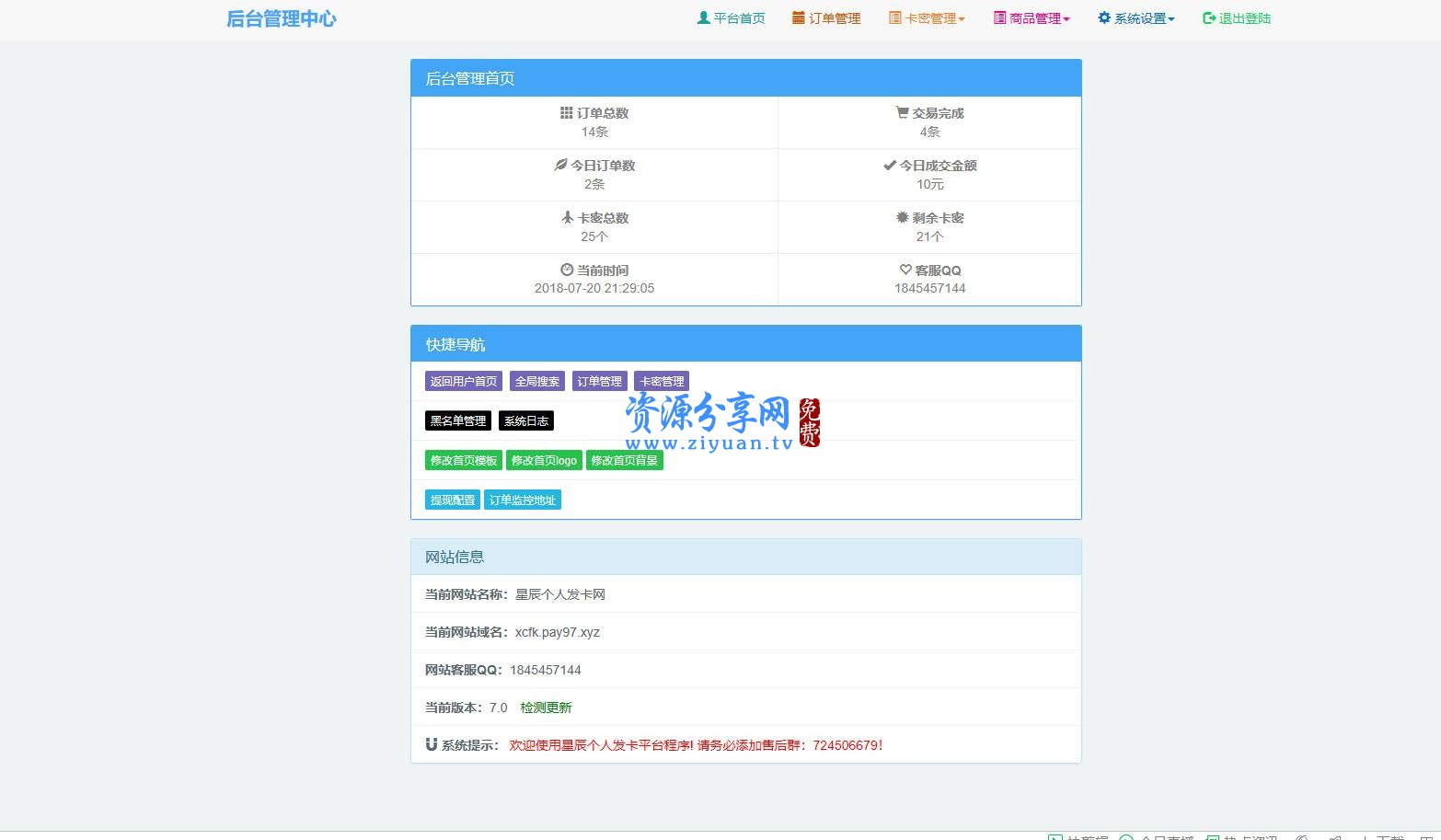Log out via 退出登陆
The height and width of the screenshot is (840, 1441).
[1237, 18]
